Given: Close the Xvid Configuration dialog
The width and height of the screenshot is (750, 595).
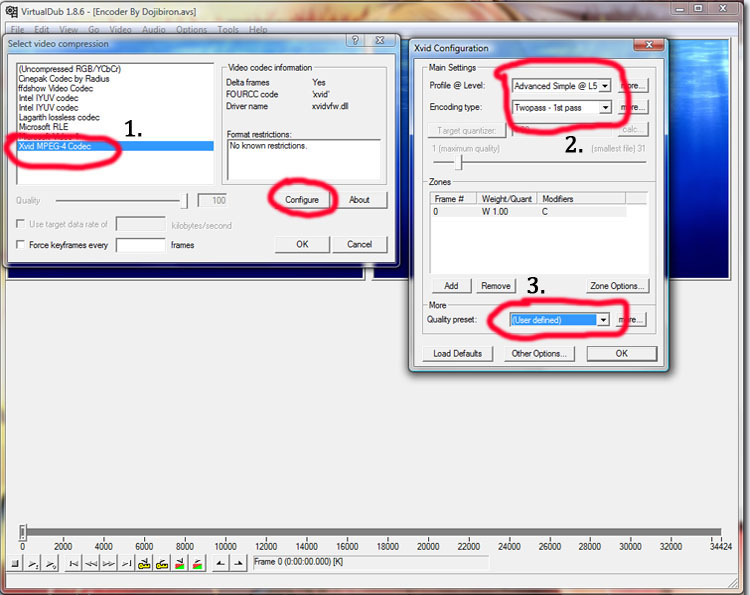Looking at the screenshot, I should point(649,44).
